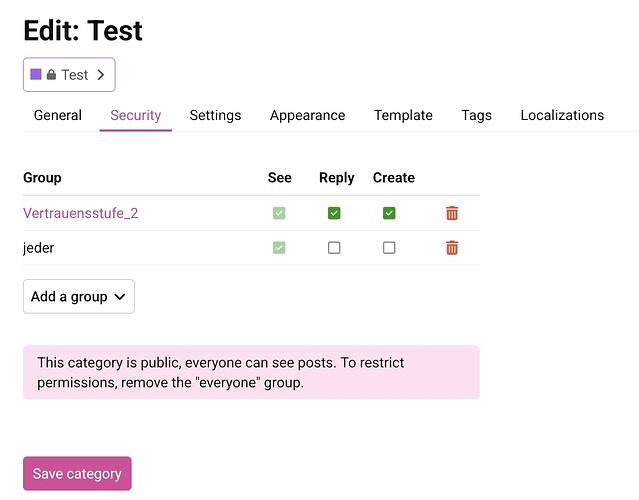The width and height of the screenshot is (639, 500).
Task: Click the Test category label in the badge
Action: (x=75, y=75)
